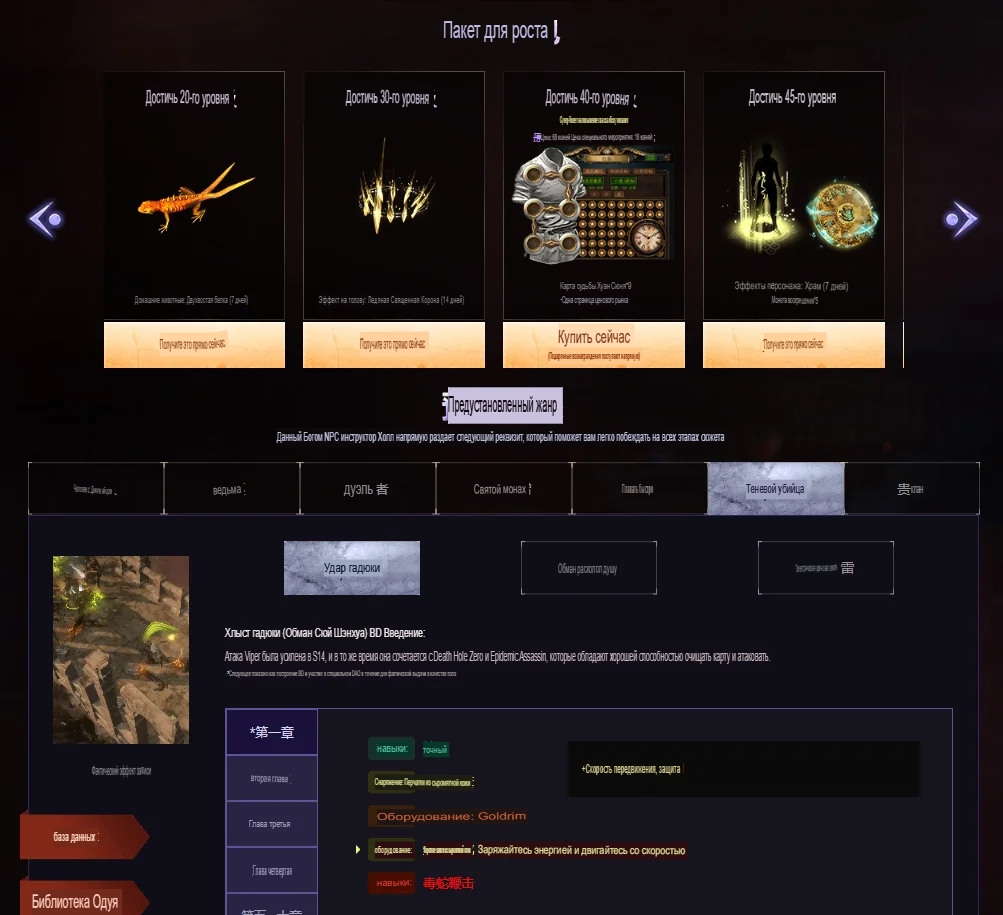Expand the Глава третья chapter

[272, 824]
